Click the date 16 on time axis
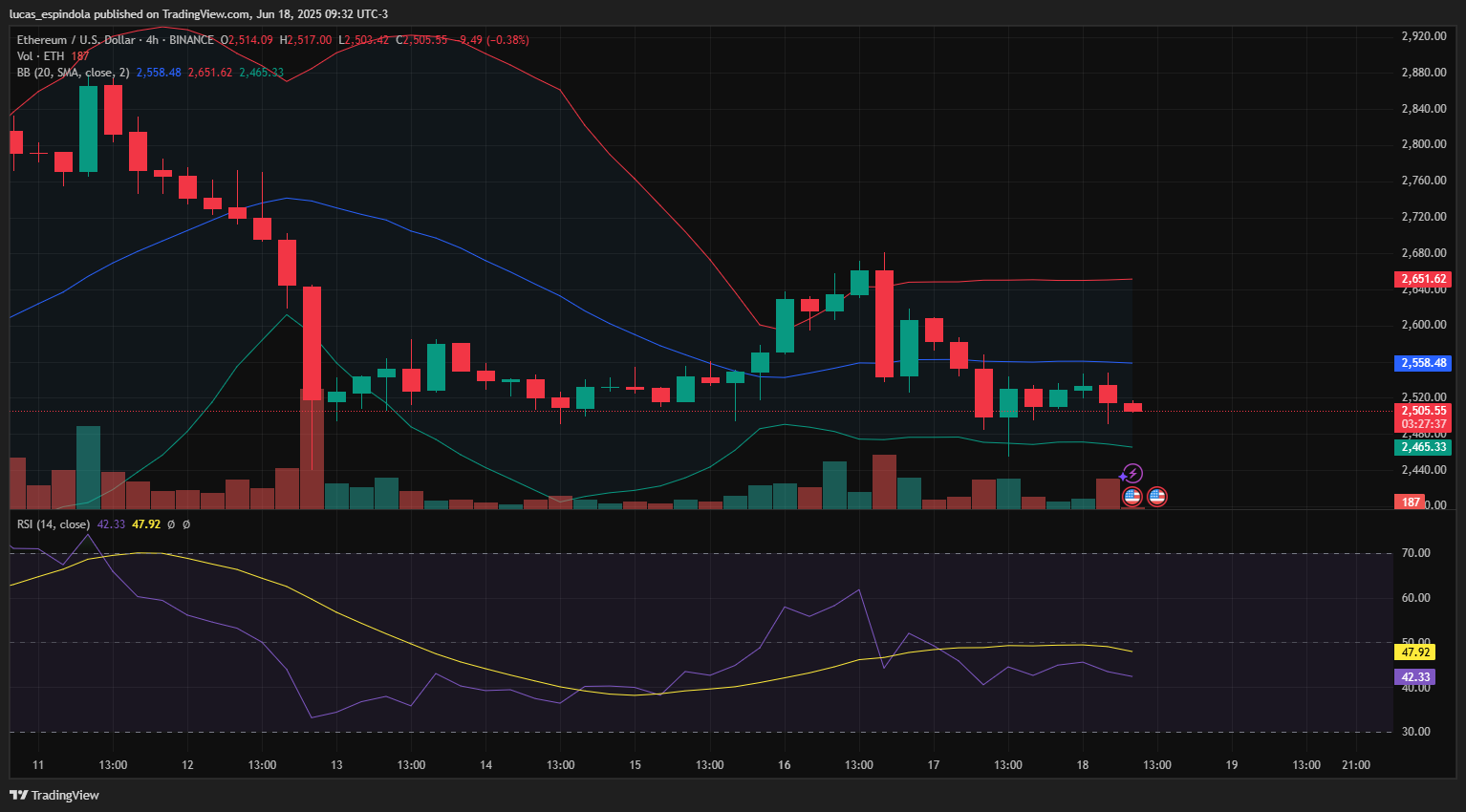The image size is (1466, 812). (x=784, y=765)
